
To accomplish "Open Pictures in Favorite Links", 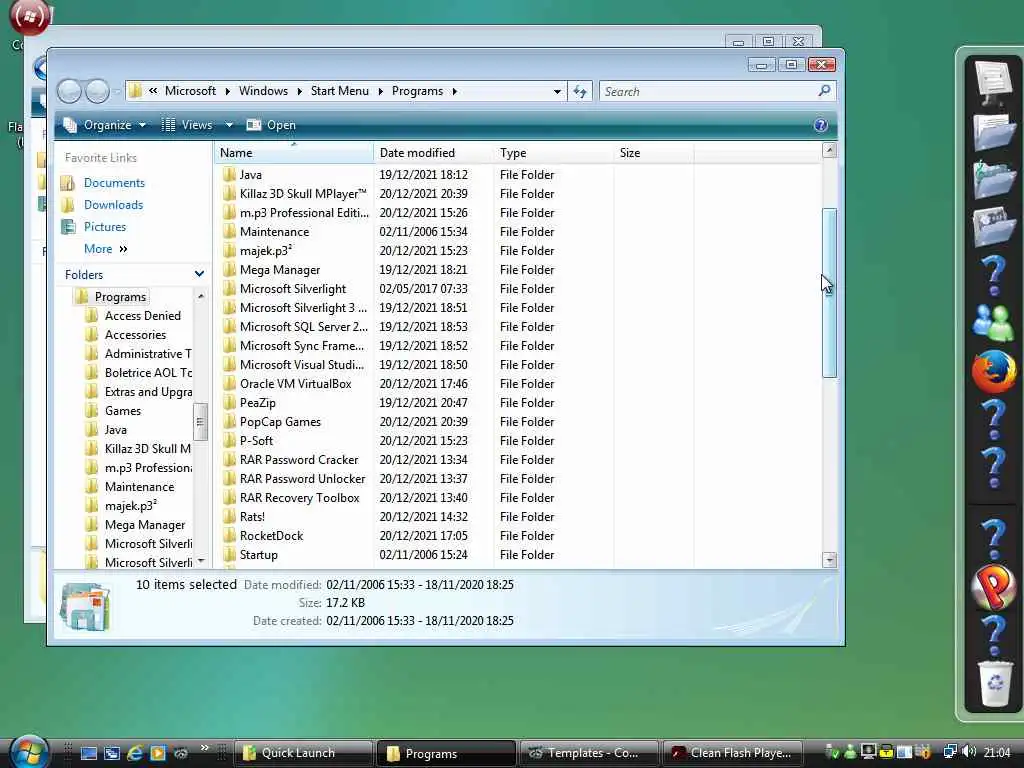I will click(104, 227).
